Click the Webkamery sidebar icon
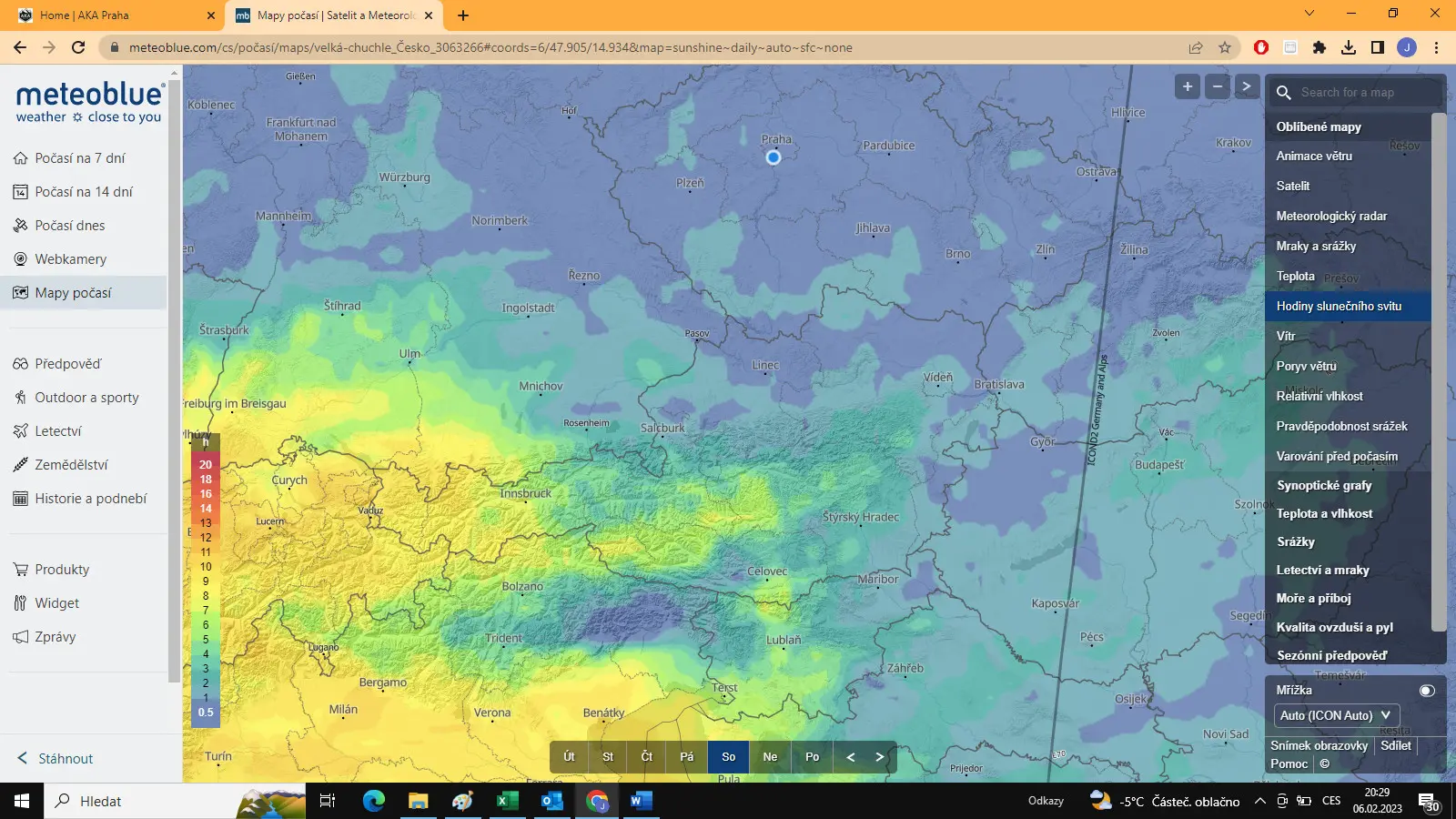This screenshot has height=819, width=1456. click(20, 259)
